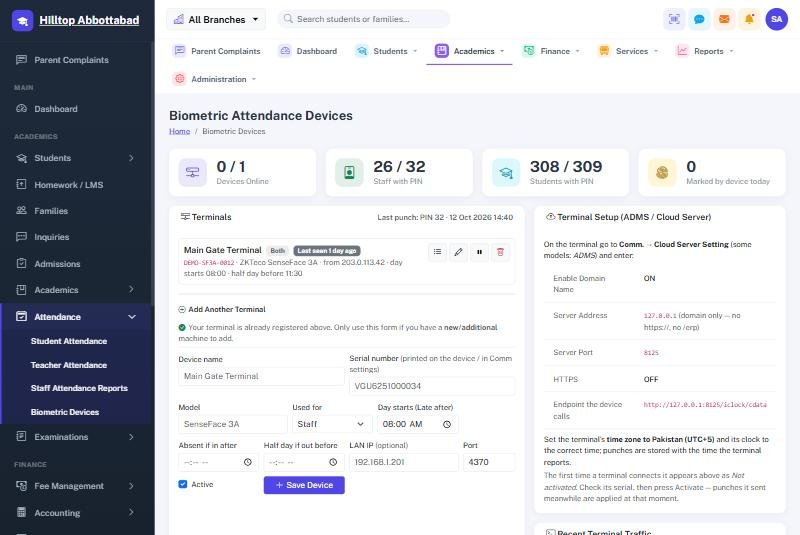
Task: Open Staff Attendance Reports in sidebar
Action: 79,388
